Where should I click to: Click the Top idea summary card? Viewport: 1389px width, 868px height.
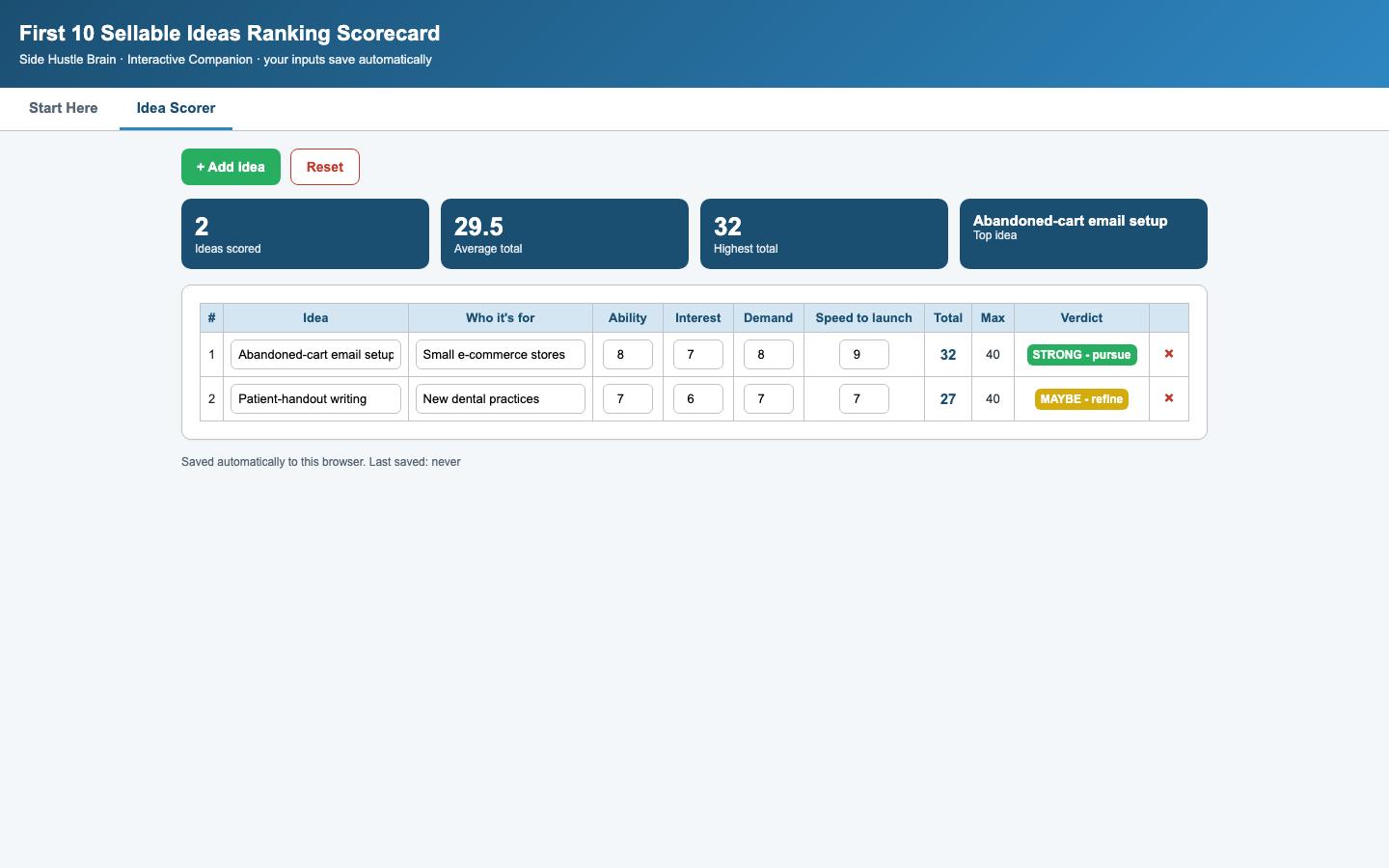coord(1083,233)
